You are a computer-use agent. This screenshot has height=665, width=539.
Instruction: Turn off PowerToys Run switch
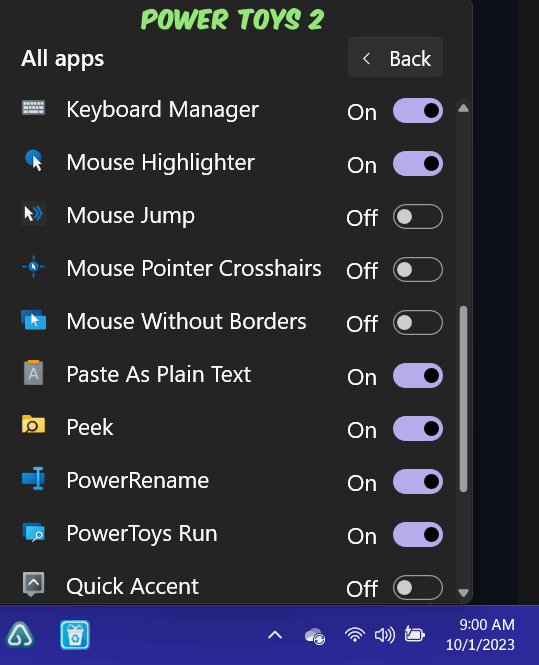(x=418, y=535)
